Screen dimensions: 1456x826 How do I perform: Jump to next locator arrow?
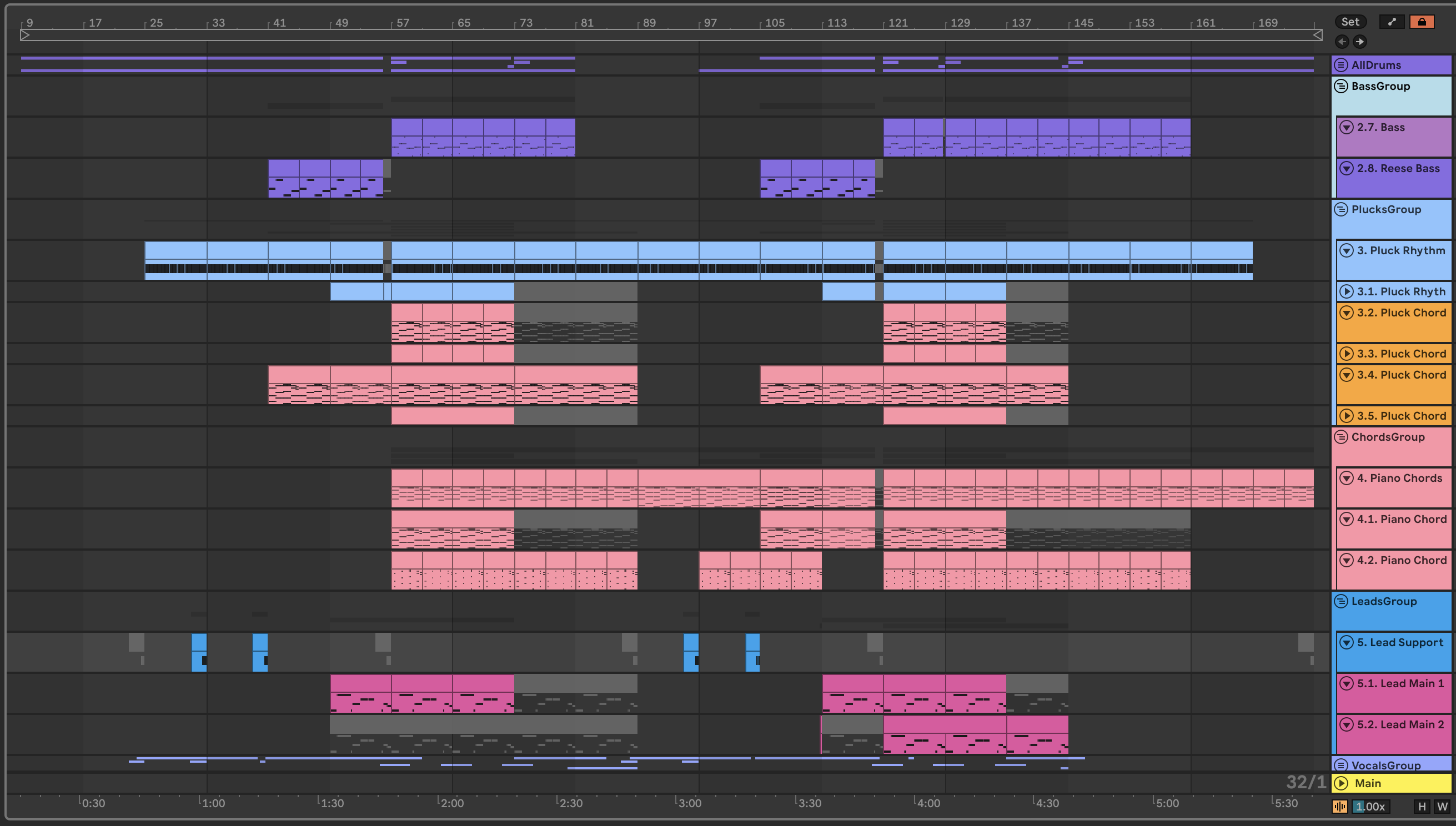[x=1359, y=42]
